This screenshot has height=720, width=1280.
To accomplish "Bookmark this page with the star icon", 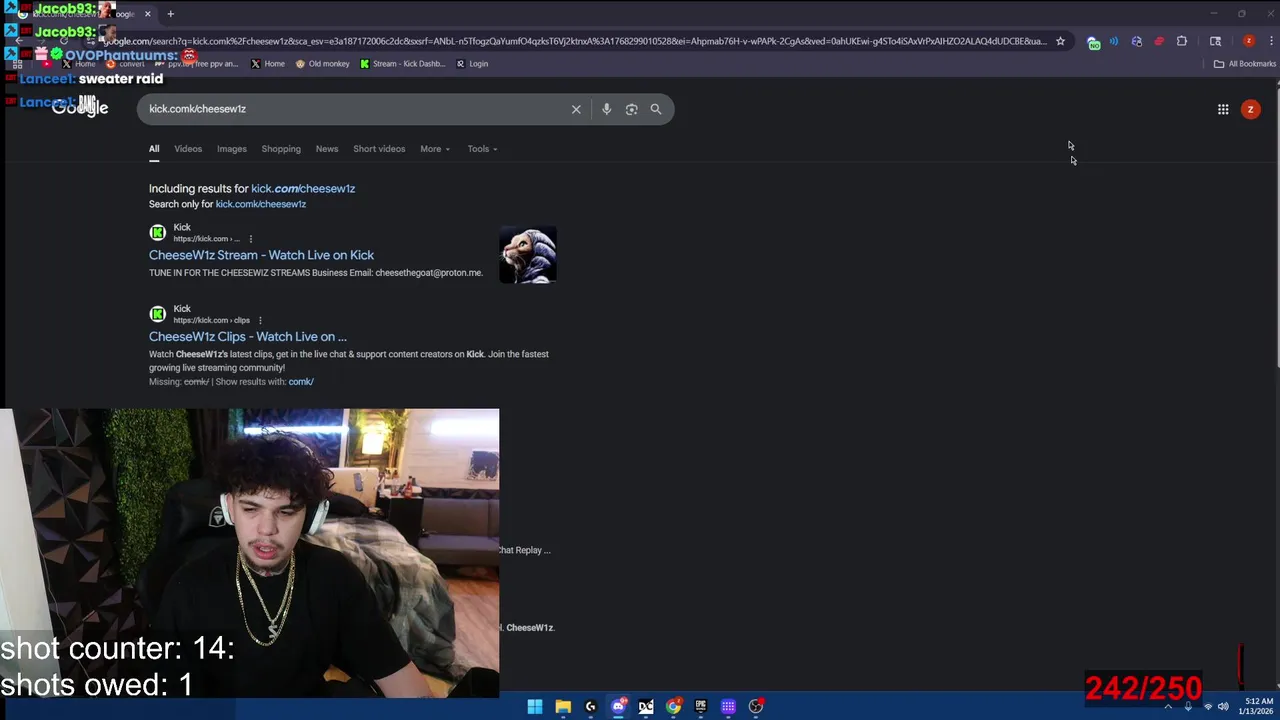I will 1060,41.
